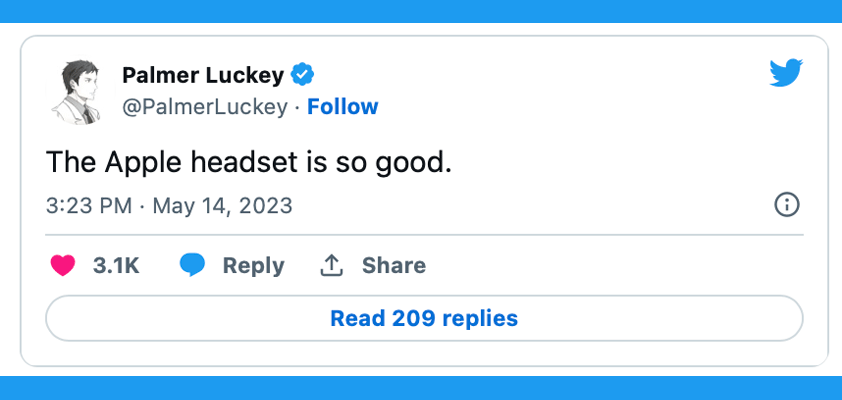Click the Reply text label
This screenshot has height=400, width=842.
tap(253, 266)
